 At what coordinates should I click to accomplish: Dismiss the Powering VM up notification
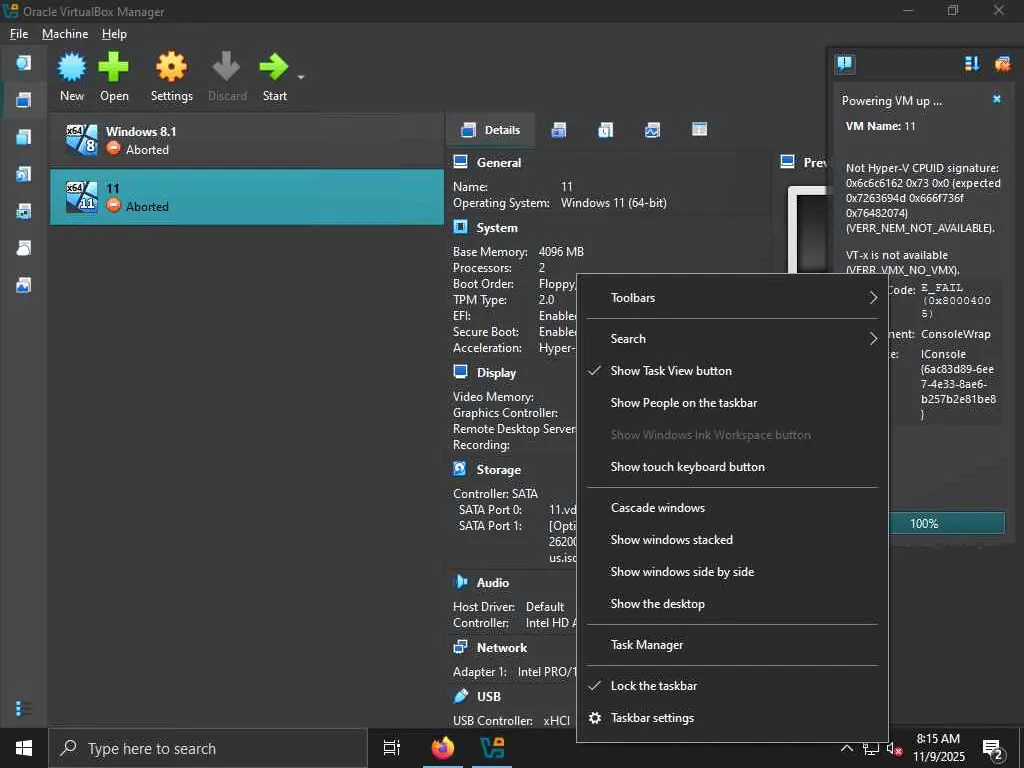pyautogui.click(x=997, y=99)
